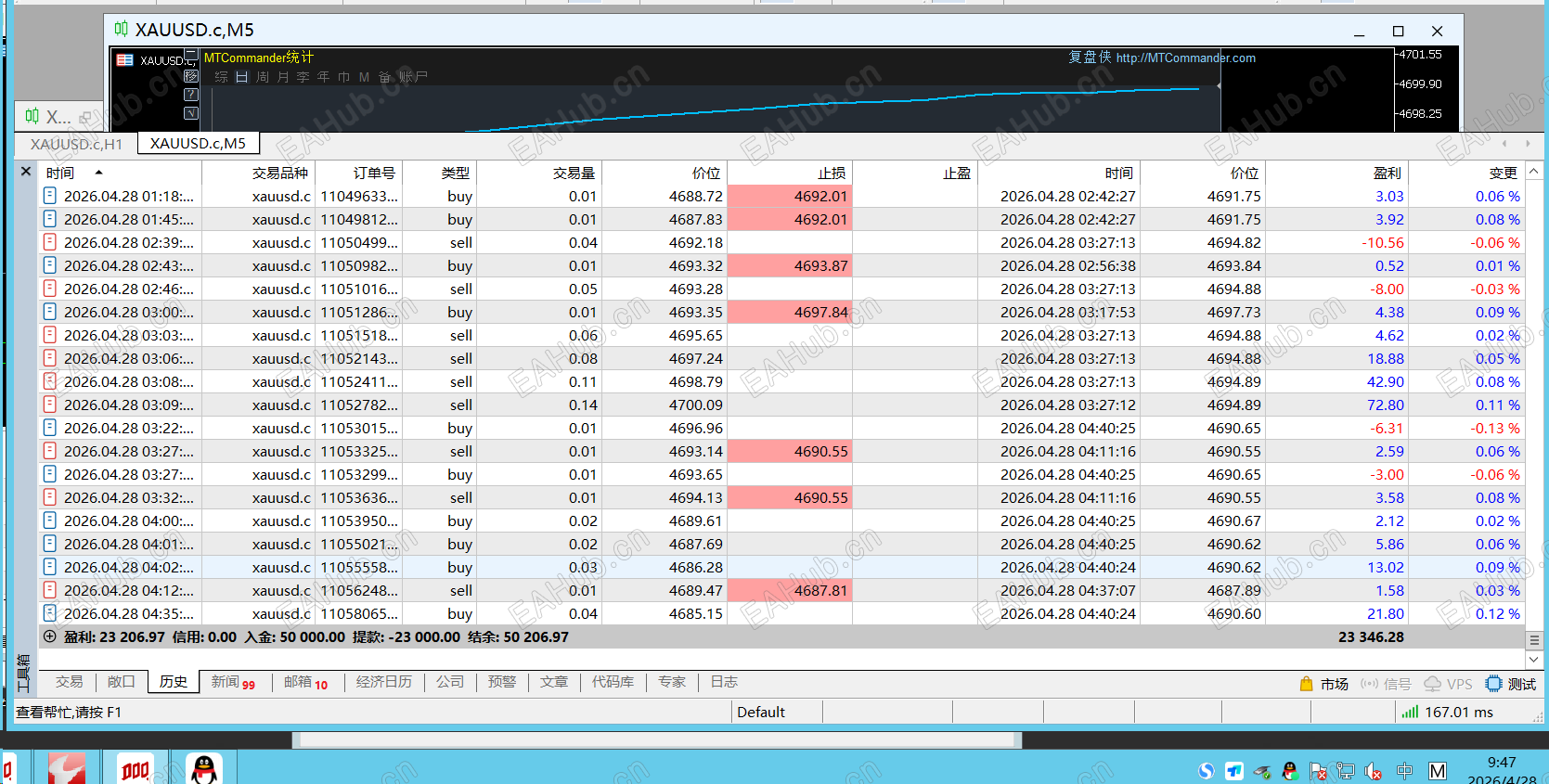Image resolution: width=1549 pixels, height=784 pixels.
Task: Click the order icon for 11058065 row
Action: click(50, 613)
